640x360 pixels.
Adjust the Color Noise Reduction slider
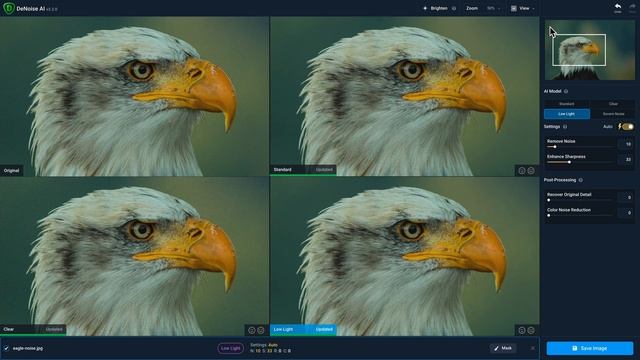549,216
